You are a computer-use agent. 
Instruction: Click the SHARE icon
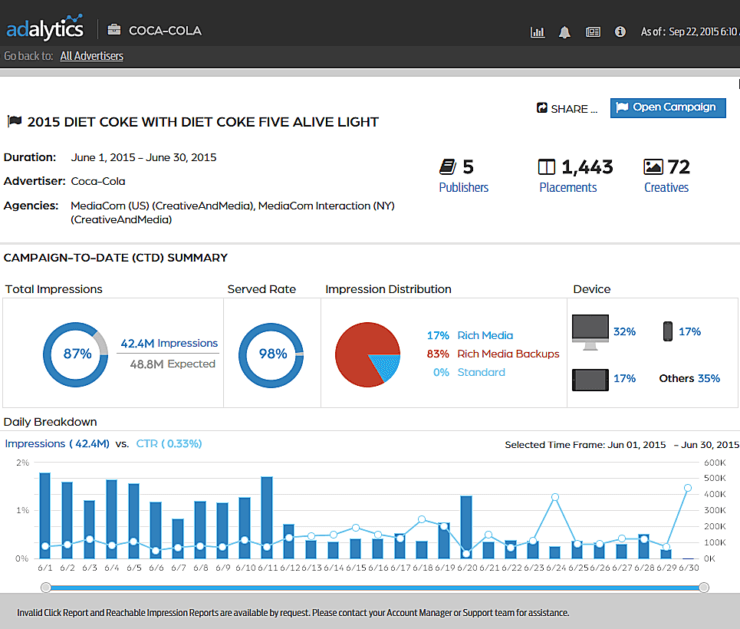[x=542, y=108]
